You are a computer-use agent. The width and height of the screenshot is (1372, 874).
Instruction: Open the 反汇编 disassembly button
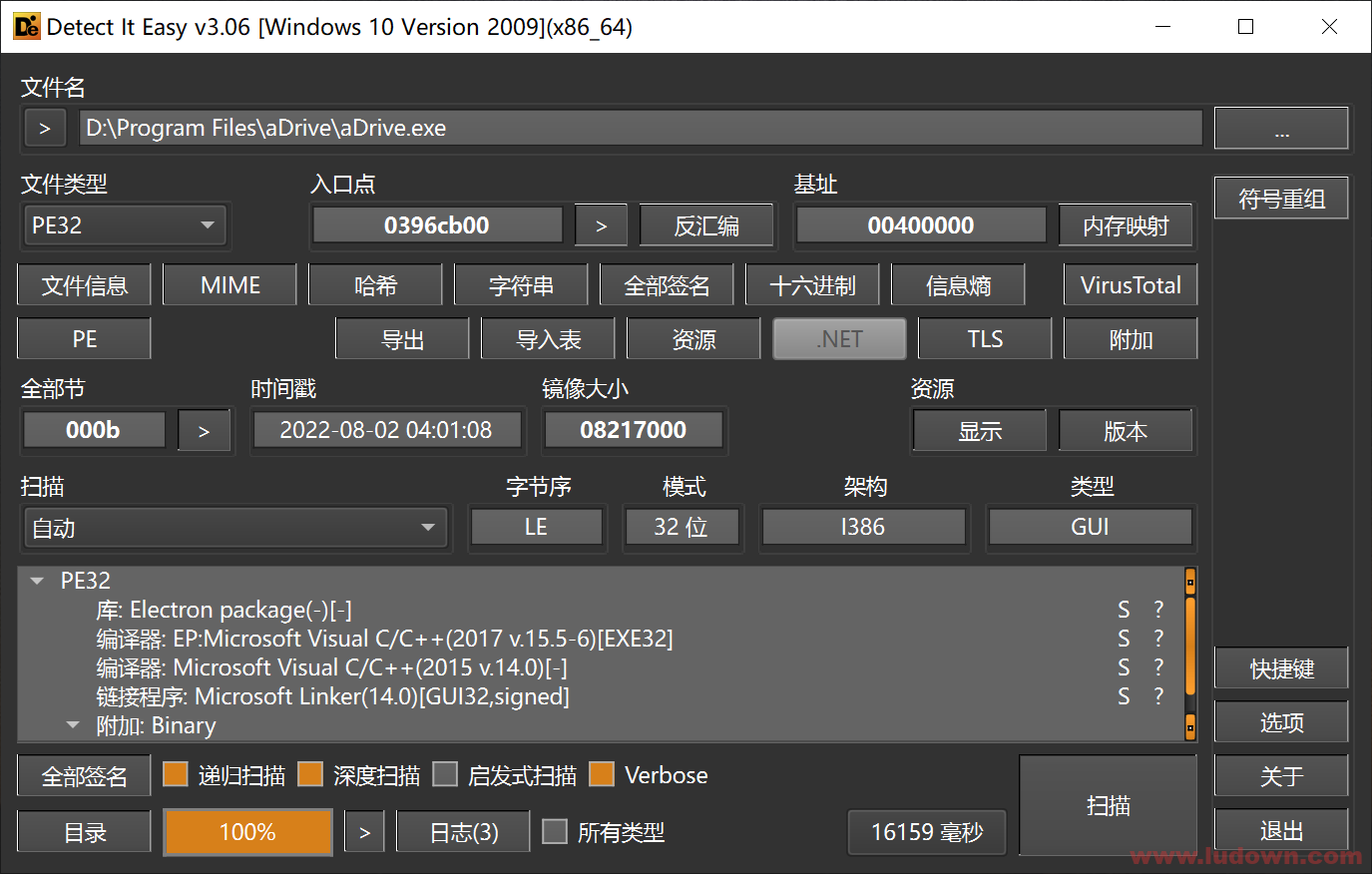(x=706, y=225)
